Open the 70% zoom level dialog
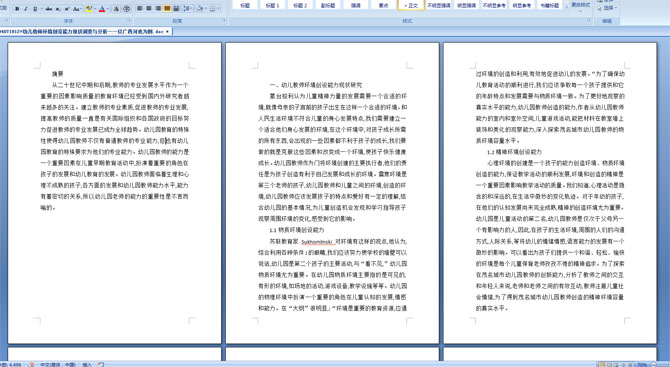 [642, 364]
